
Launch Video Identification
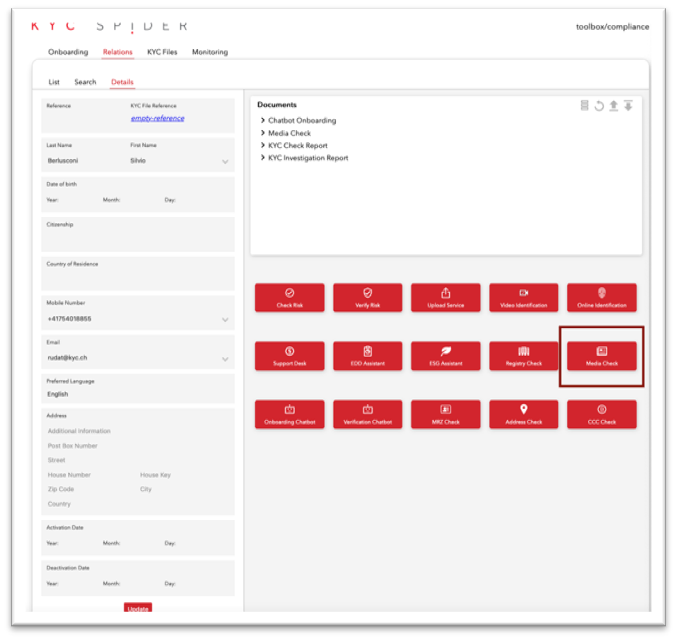coord(523,298)
